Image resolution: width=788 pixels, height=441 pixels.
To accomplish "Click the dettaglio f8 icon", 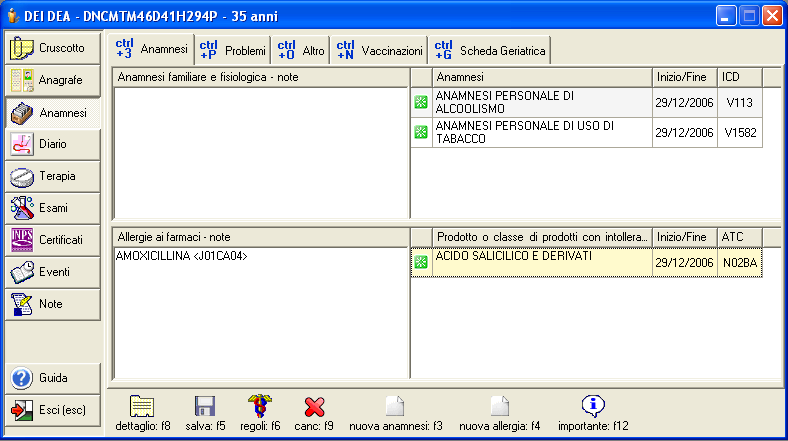I will (142, 405).
